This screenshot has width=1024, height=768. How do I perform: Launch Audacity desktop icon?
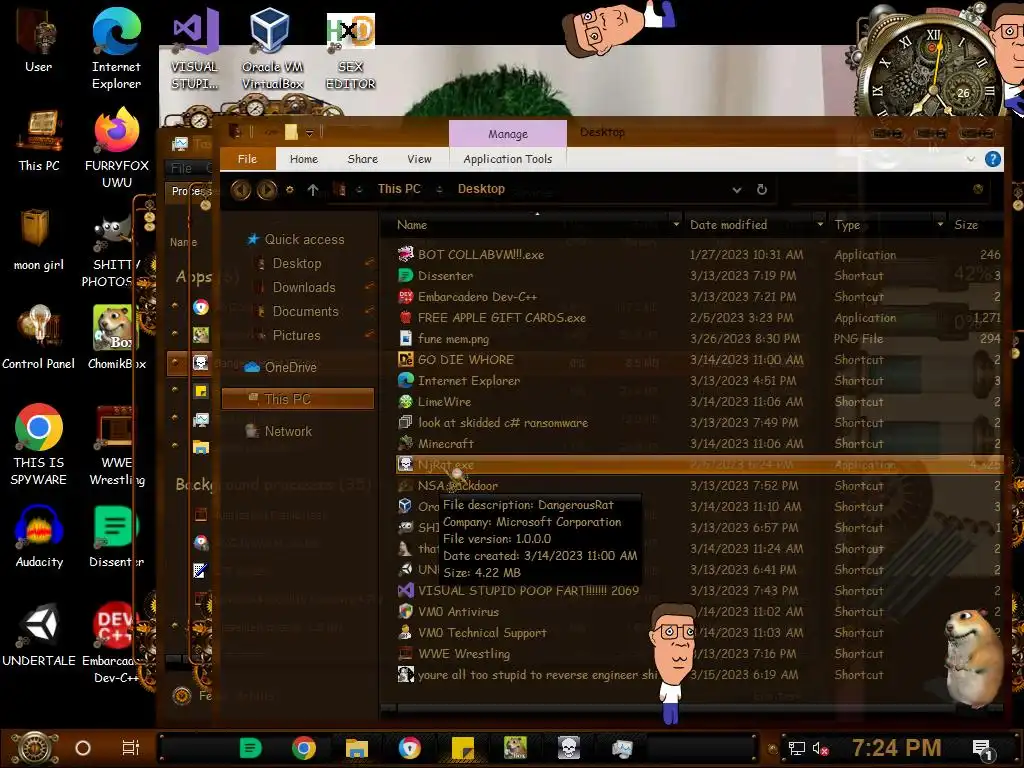[x=39, y=536]
